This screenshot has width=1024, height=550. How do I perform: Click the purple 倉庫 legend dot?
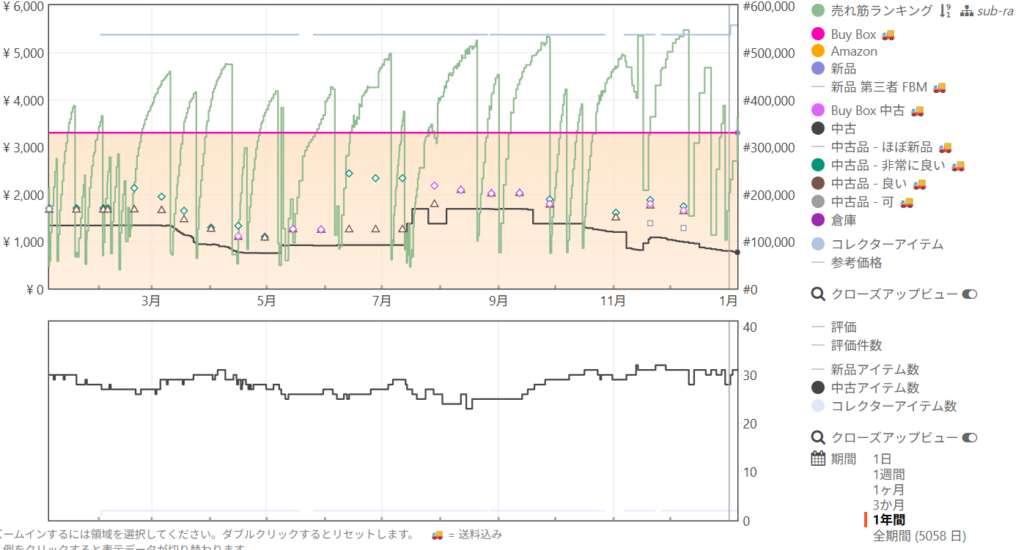pyautogui.click(x=818, y=219)
